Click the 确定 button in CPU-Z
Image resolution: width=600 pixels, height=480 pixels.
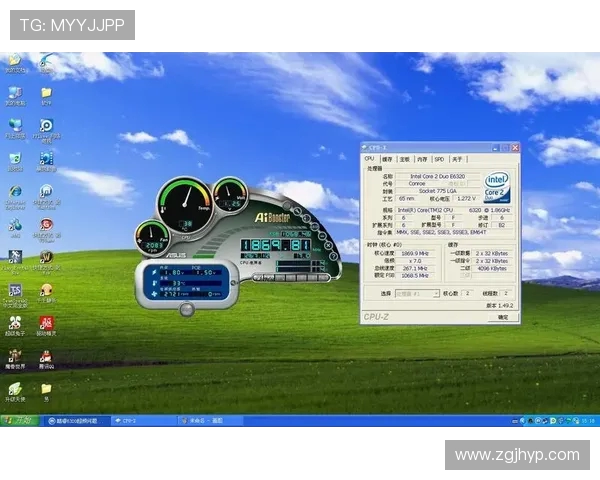point(502,317)
